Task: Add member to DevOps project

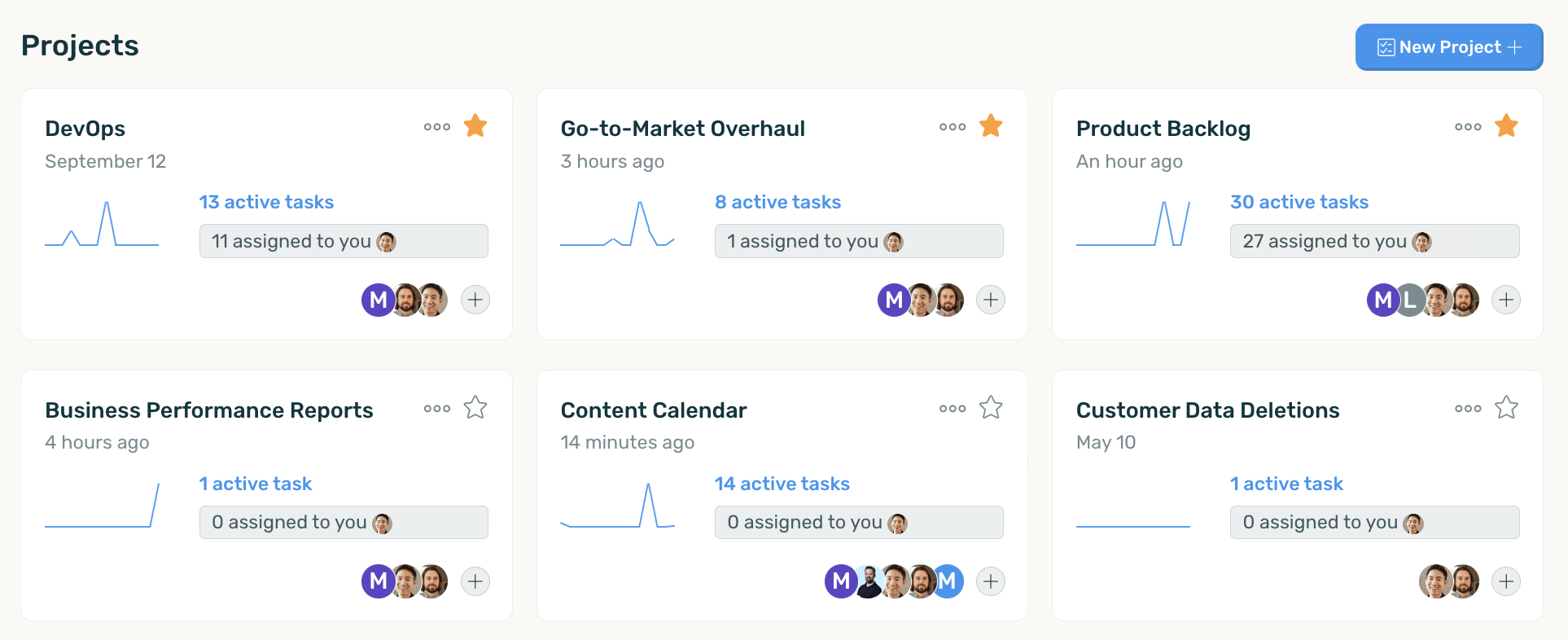Action: [475, 300]
